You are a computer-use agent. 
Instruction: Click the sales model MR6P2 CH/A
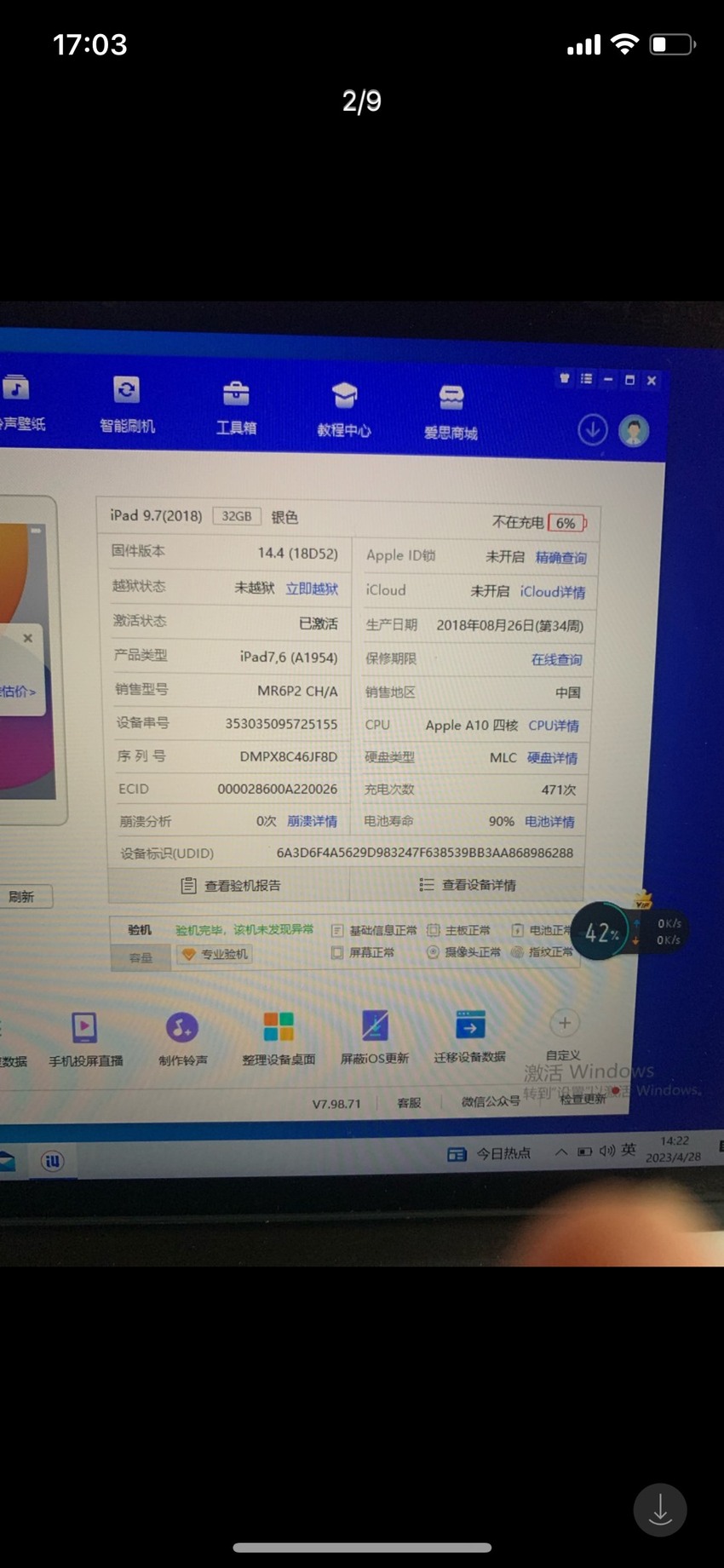[297, 691]
